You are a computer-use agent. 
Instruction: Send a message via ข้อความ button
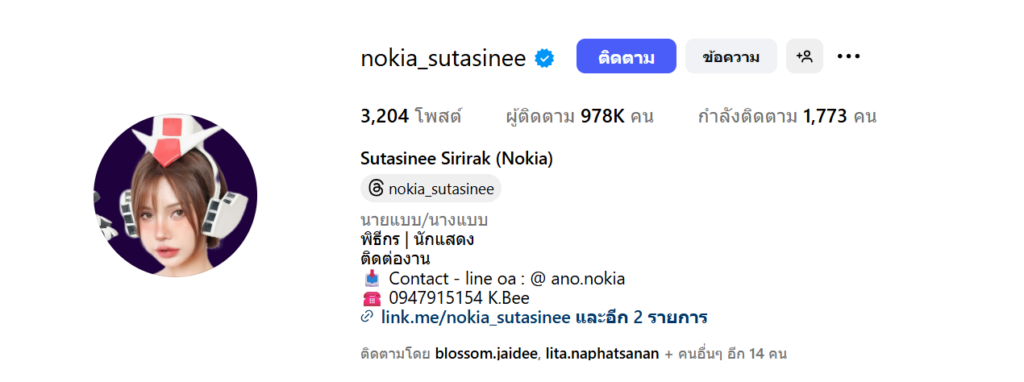(x=731, y=56)
